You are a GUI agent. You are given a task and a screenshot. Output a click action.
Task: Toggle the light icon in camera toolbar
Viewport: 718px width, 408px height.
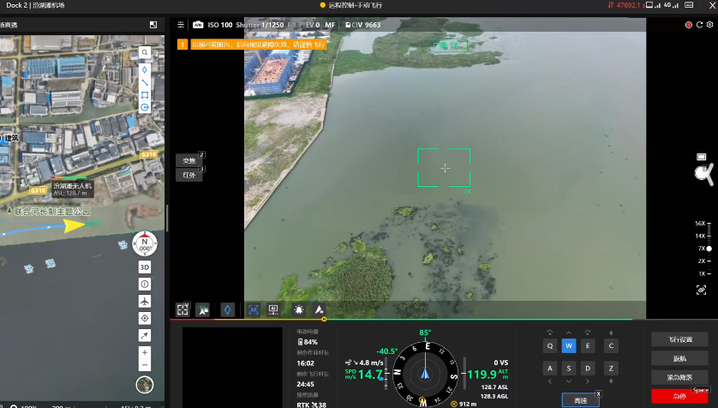(298, 310)
